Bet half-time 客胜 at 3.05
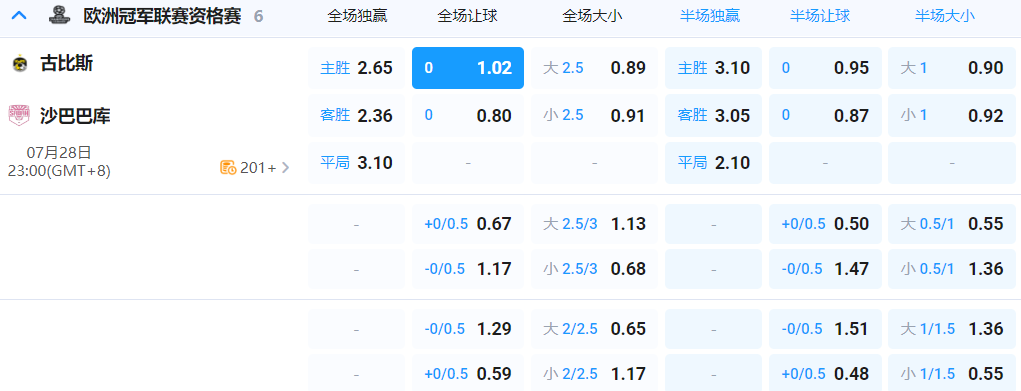This screenshot has width=1021, height=391. tap(713, 115)
